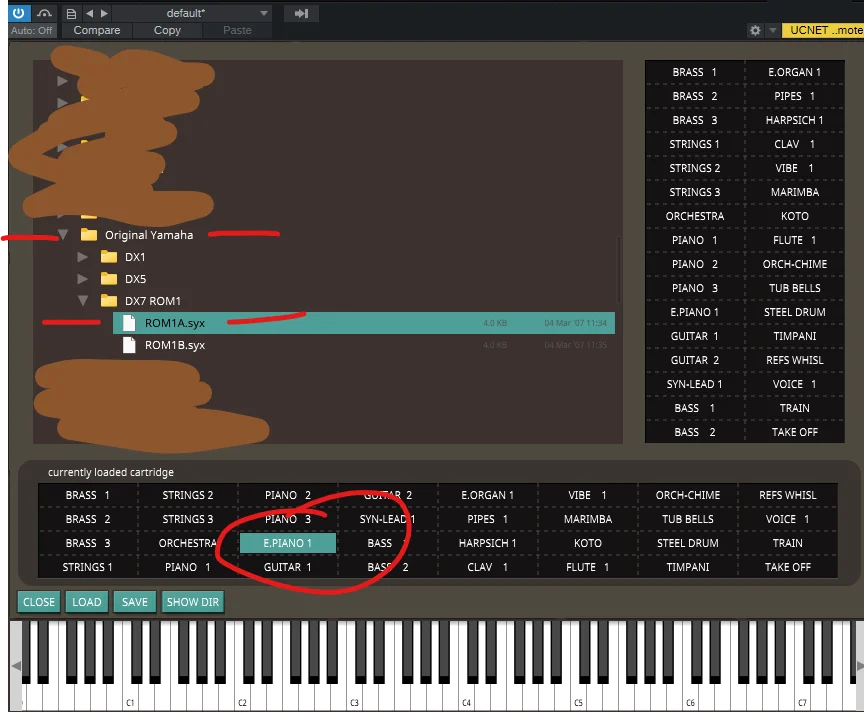The image size is (864, 712).
Task: Play the C4 key on the keyboard
Action: [x=466, y=695]
